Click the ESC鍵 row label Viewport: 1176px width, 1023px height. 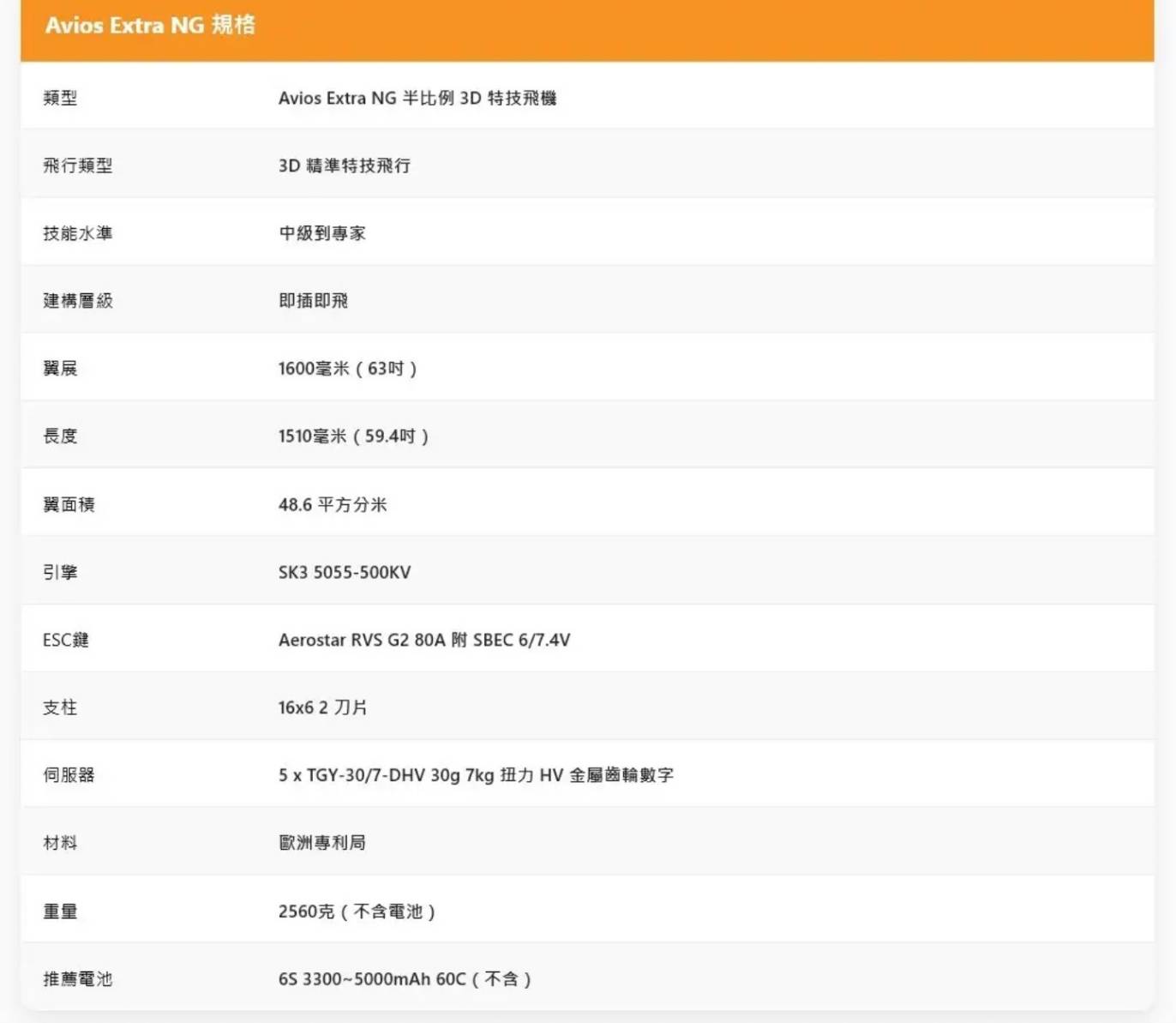(x=66, y=640)
